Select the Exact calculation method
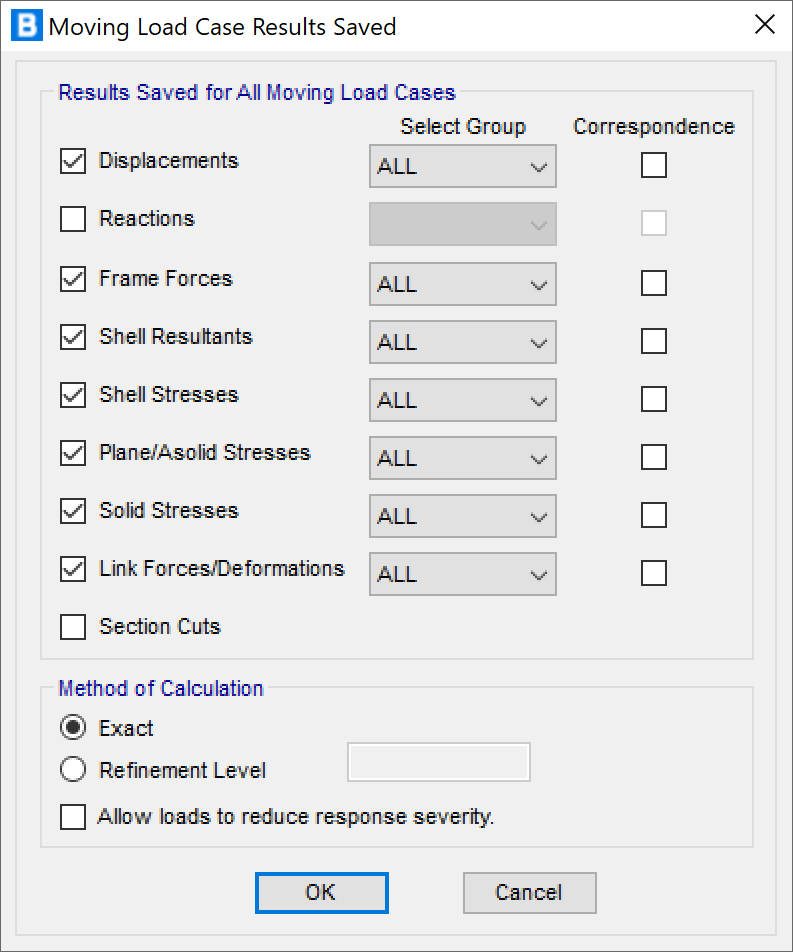Viewport: 793px width, 952px height. [73, 728]
